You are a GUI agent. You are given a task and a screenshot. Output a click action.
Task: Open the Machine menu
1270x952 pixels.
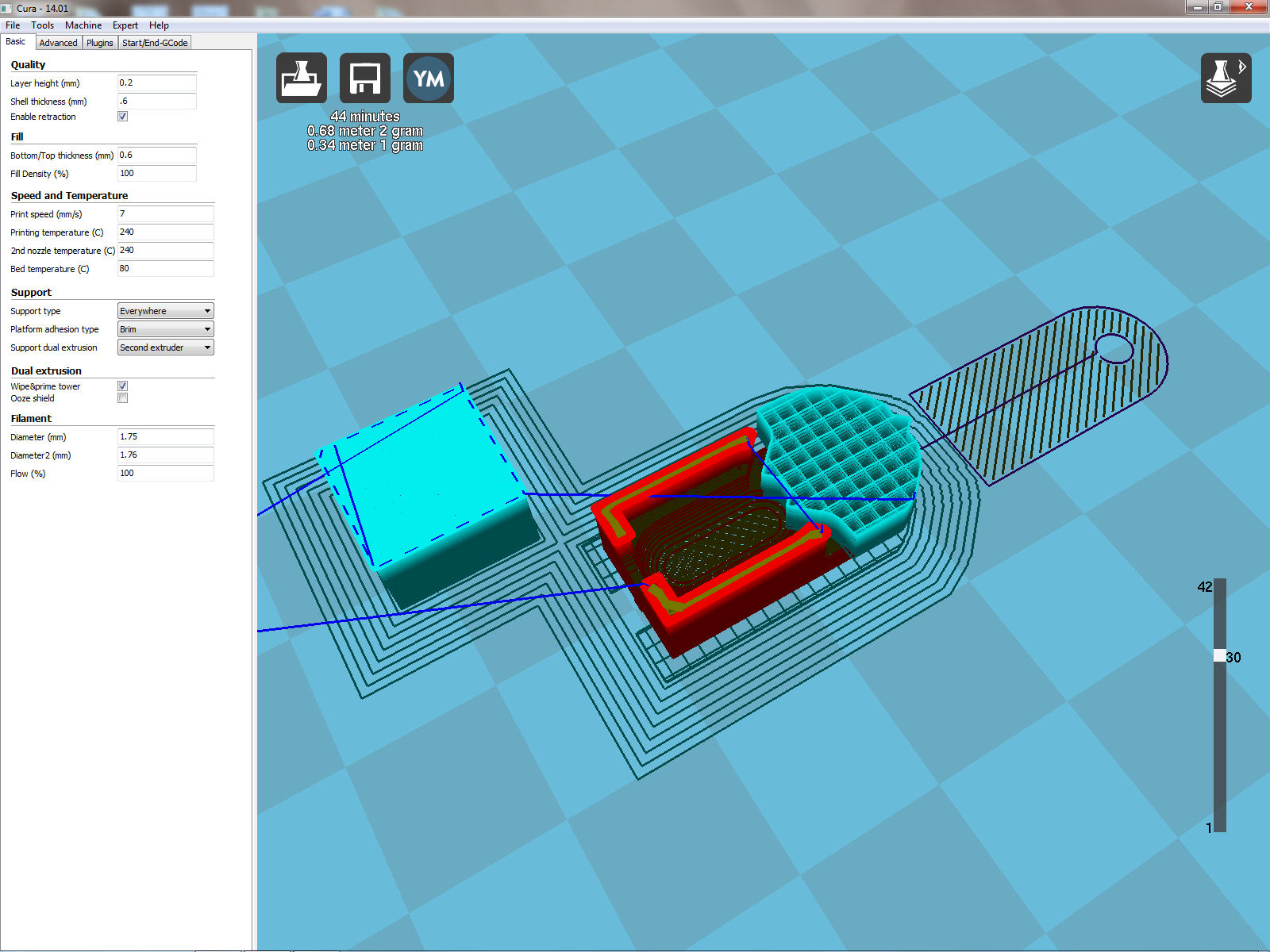point(83,25)
